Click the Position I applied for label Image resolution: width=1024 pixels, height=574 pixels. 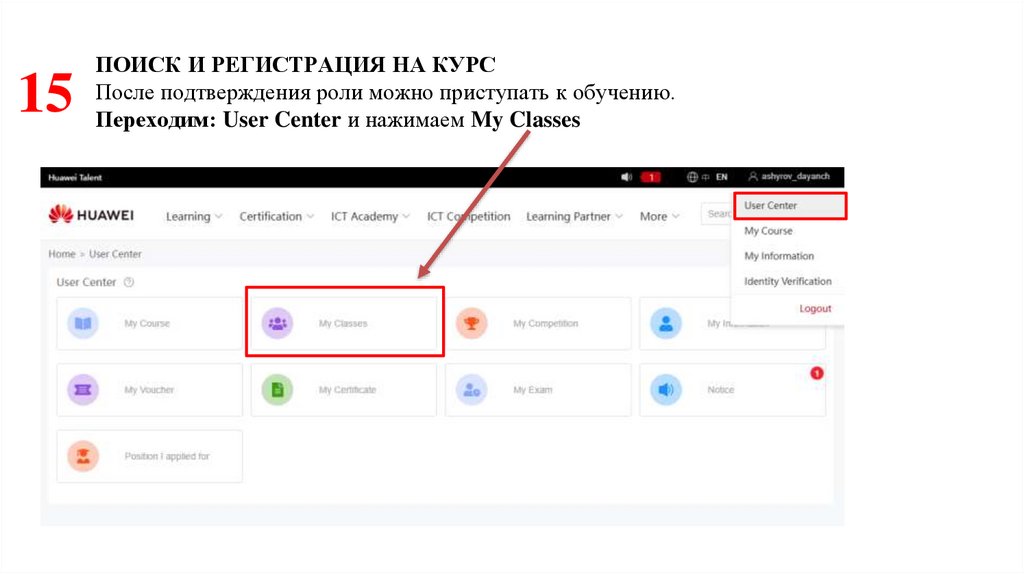coord(167,456)
